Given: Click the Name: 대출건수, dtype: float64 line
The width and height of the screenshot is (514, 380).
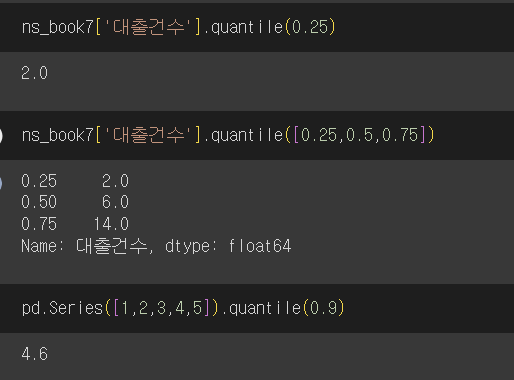Looking at the screenshot, I should [x=156, y=246].
